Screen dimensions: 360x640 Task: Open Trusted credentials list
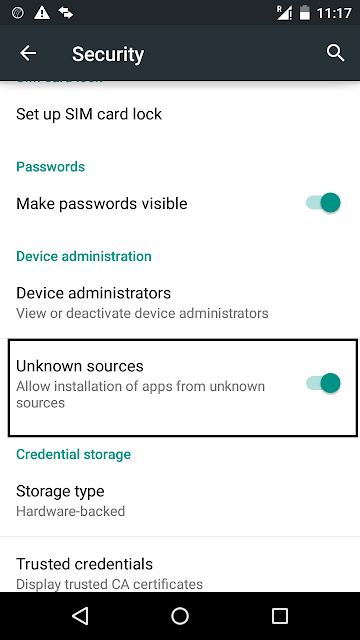tap(180, 571)
